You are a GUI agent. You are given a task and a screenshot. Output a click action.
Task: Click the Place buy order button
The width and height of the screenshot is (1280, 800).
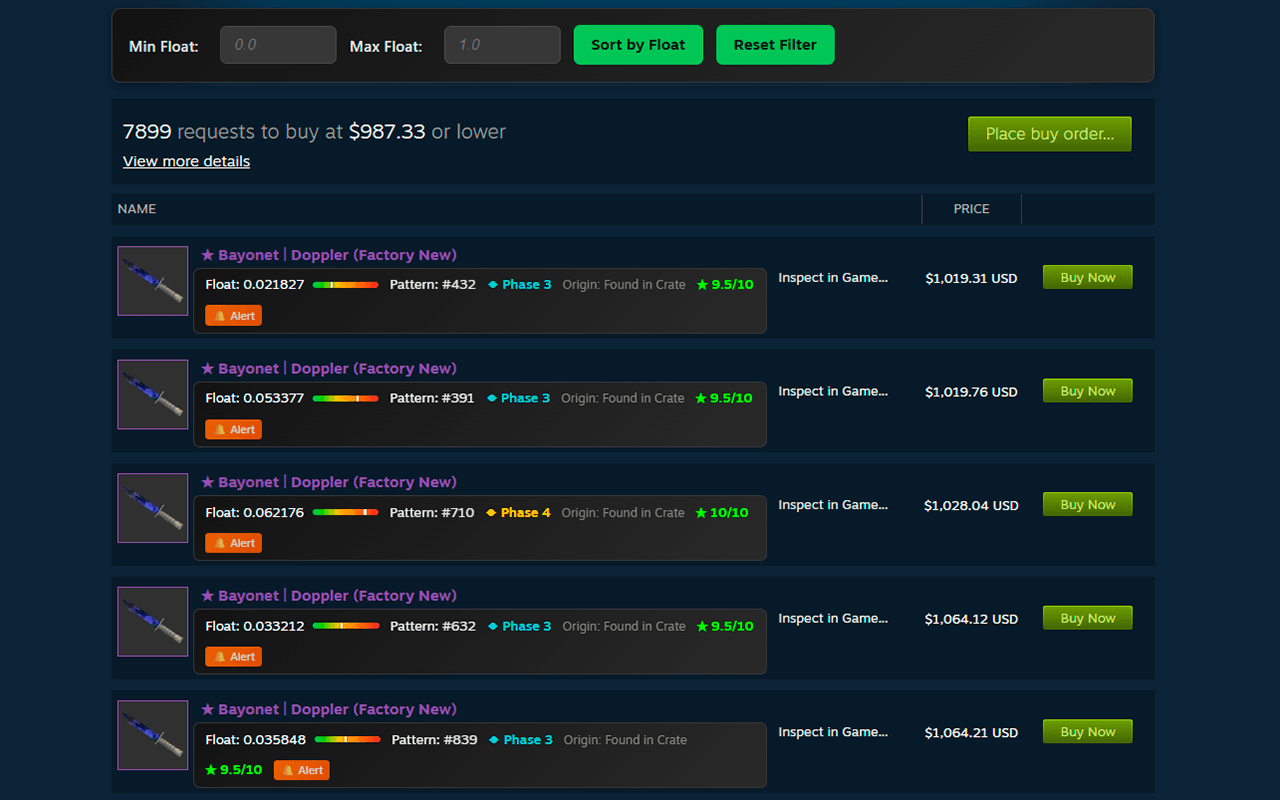pos(1049,133)
